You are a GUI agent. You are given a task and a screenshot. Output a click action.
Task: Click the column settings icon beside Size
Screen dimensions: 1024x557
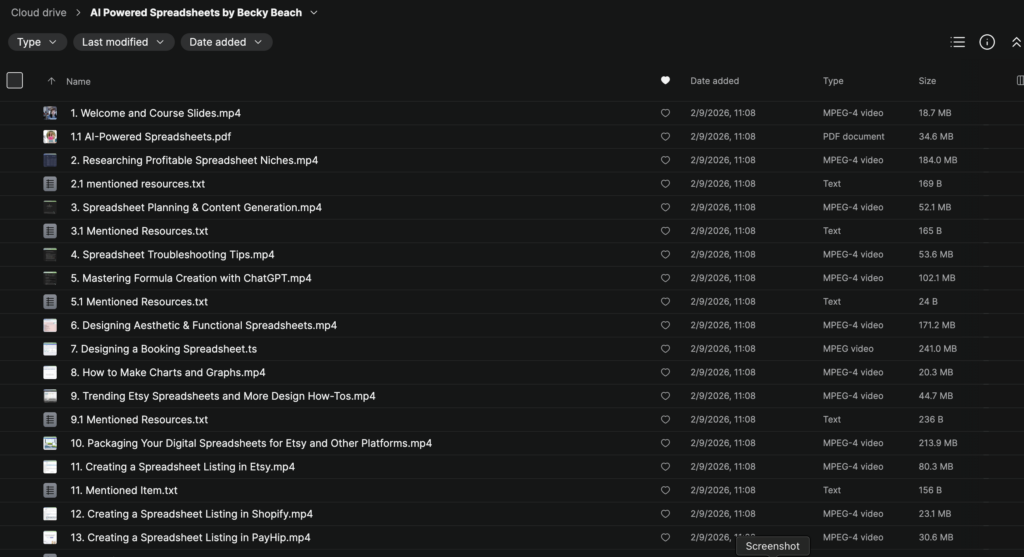pyautogui.click(x=1019, y=80)
